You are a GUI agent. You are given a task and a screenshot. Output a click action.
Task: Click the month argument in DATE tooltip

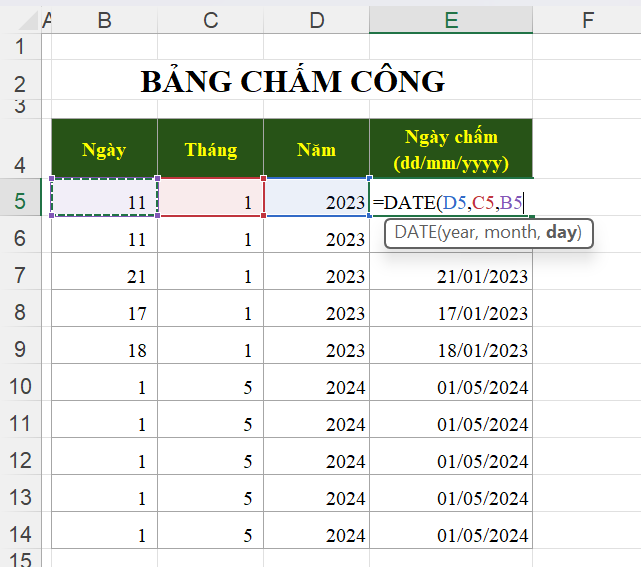(511, 234)
